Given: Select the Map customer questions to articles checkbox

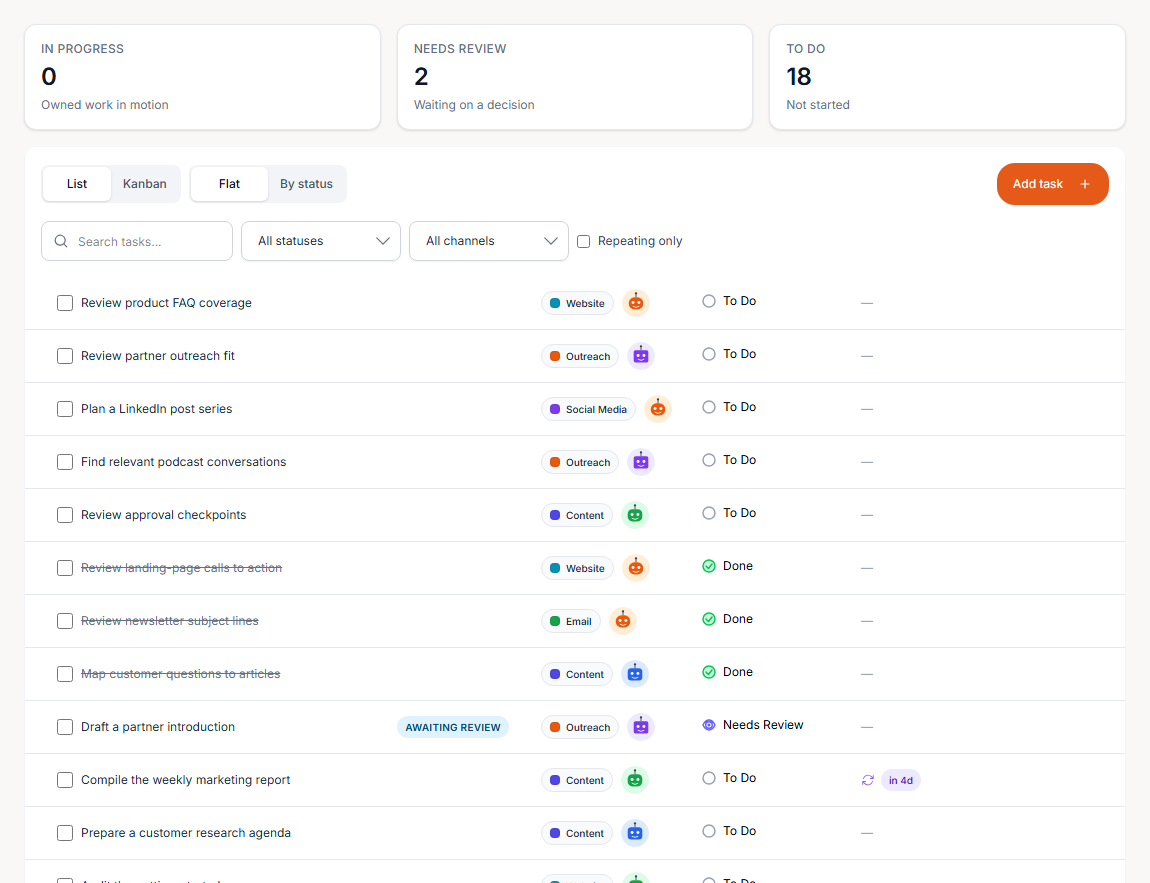Looking at the screenshot, I should tap(65, 674).
